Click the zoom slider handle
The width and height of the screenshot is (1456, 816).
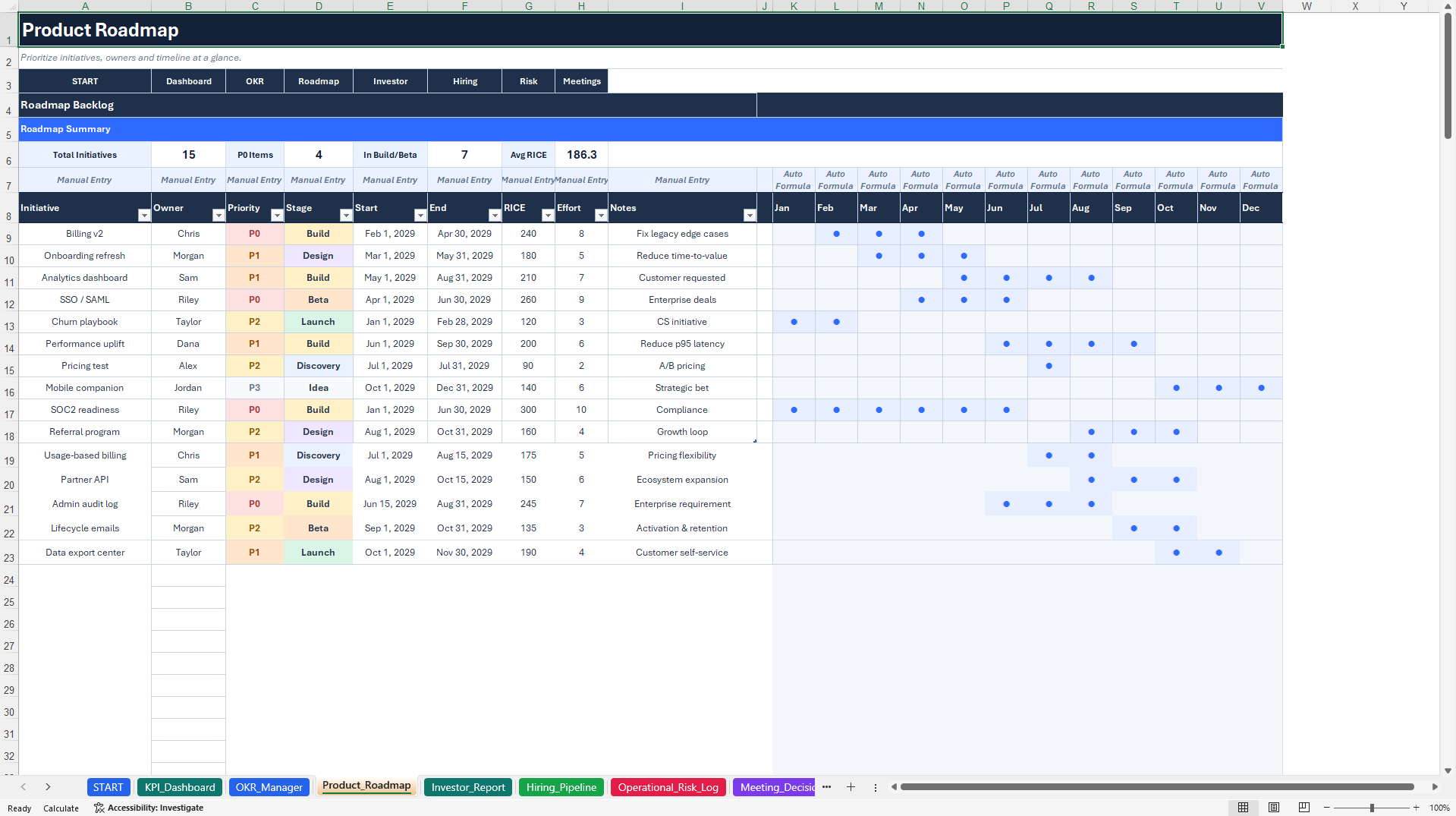click(1372, 808)
